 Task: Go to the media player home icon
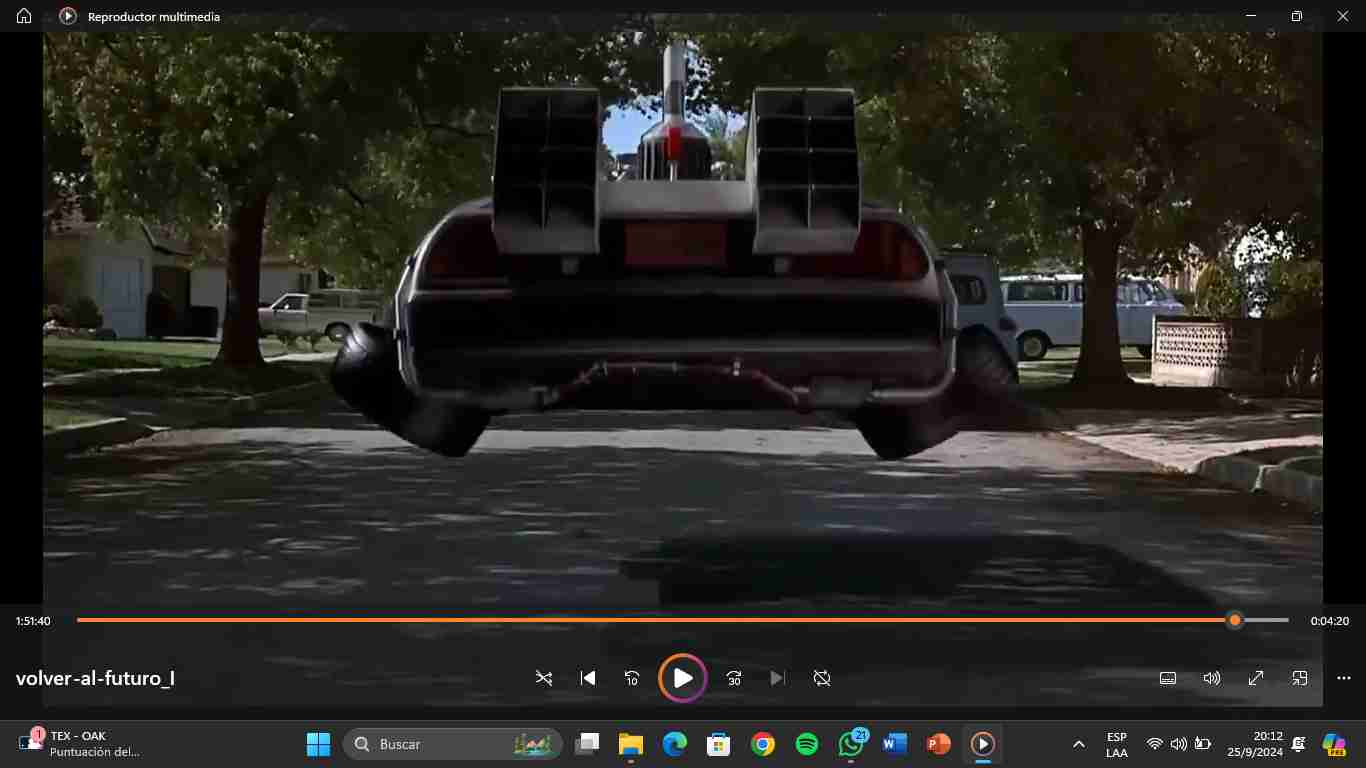click(24, 16)
